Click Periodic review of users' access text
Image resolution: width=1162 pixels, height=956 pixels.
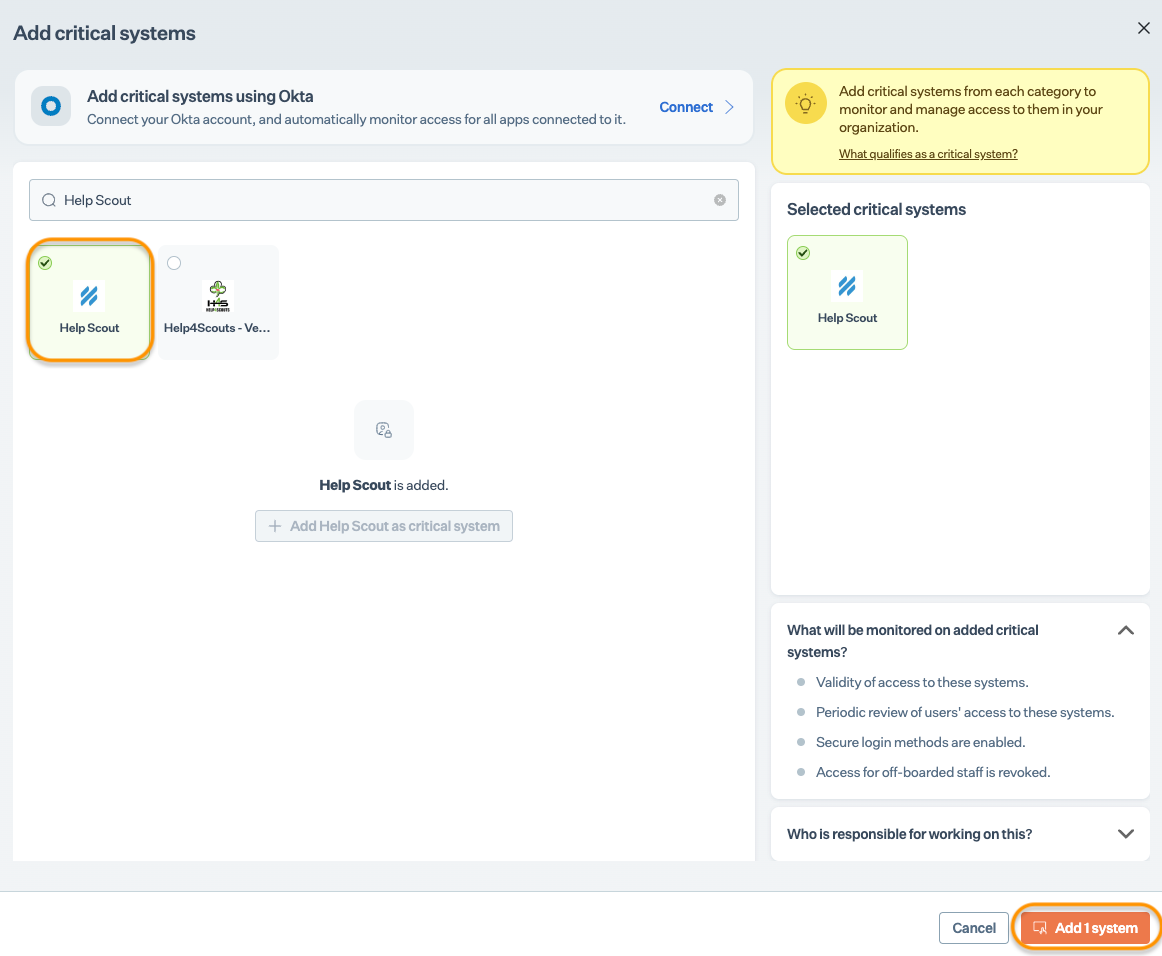(x=965, y=712)
